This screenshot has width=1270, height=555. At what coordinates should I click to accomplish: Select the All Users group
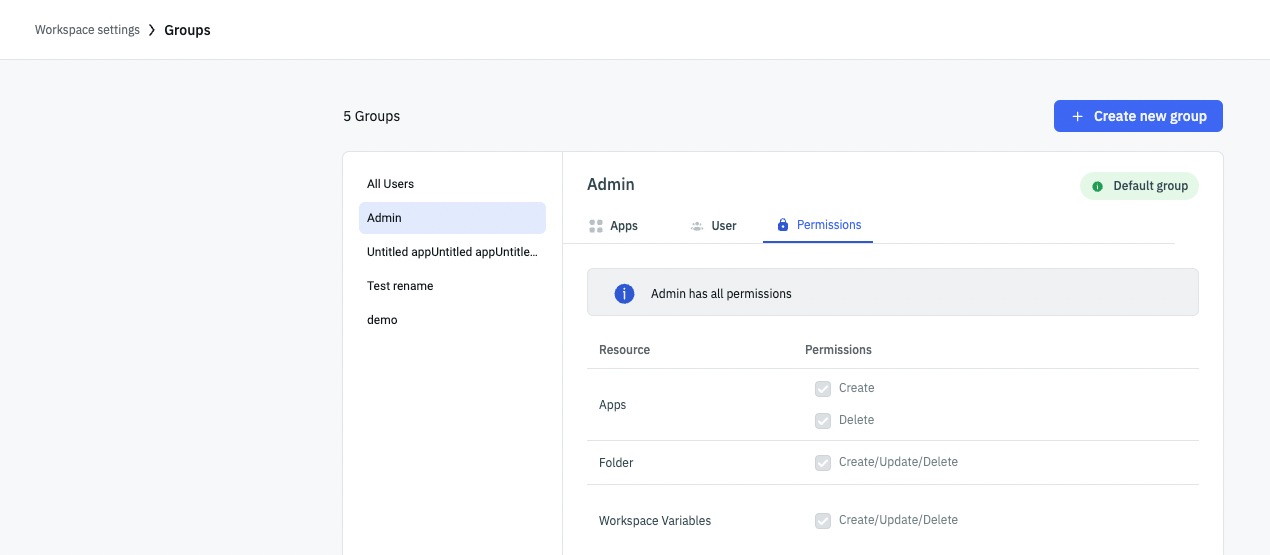tap(390, 184)
